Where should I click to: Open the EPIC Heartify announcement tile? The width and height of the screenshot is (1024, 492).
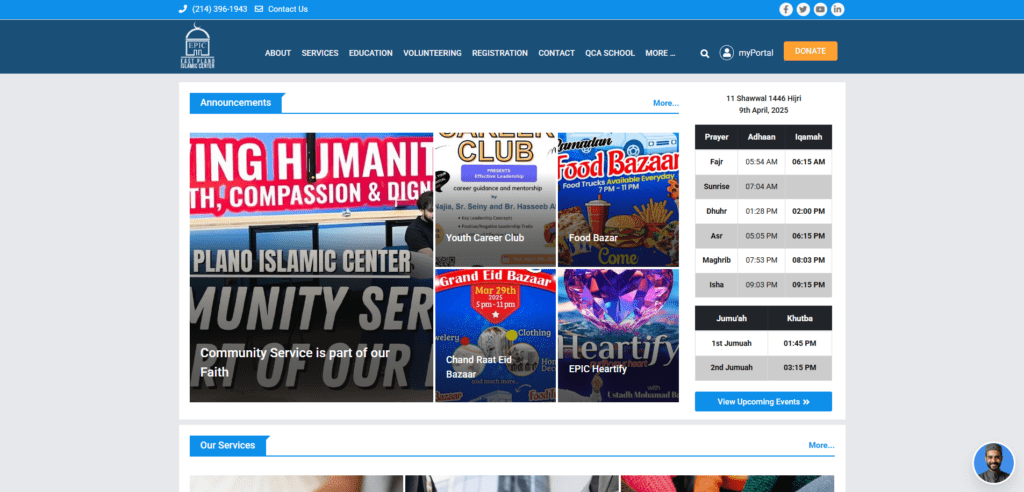[618, 335]
